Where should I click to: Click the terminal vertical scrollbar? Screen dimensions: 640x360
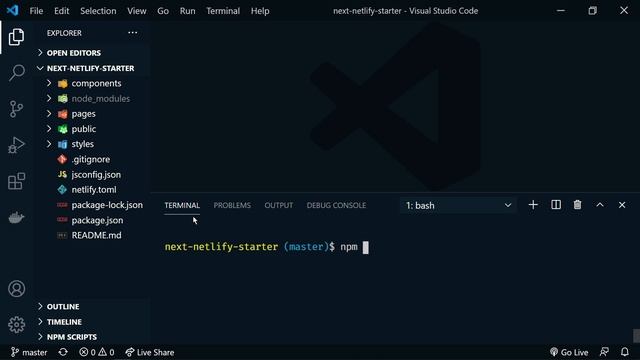(636, 336)
